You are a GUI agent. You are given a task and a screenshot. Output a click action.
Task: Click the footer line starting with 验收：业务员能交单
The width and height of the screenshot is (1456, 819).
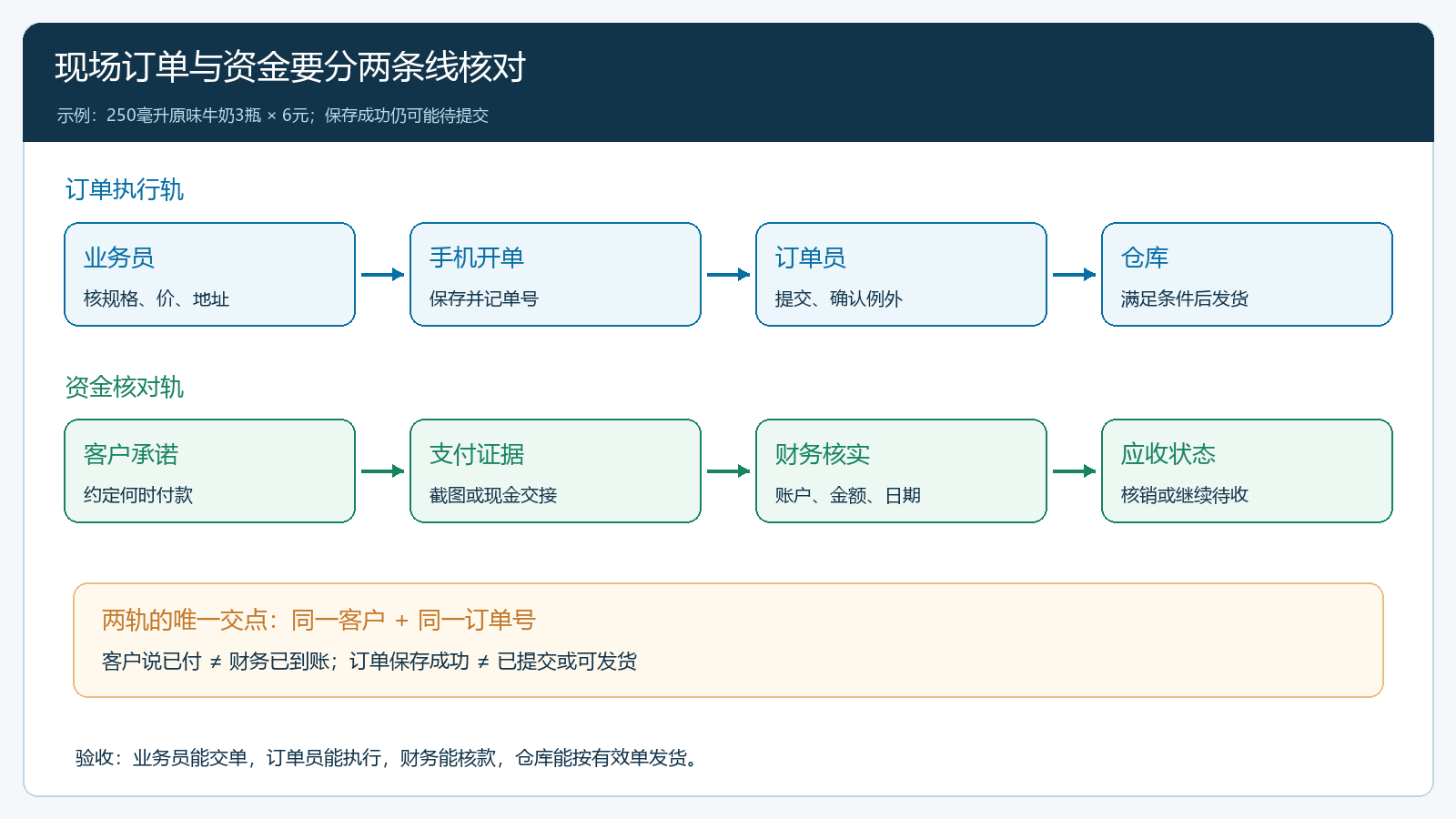pyautogui.click(x=386, y=758)
